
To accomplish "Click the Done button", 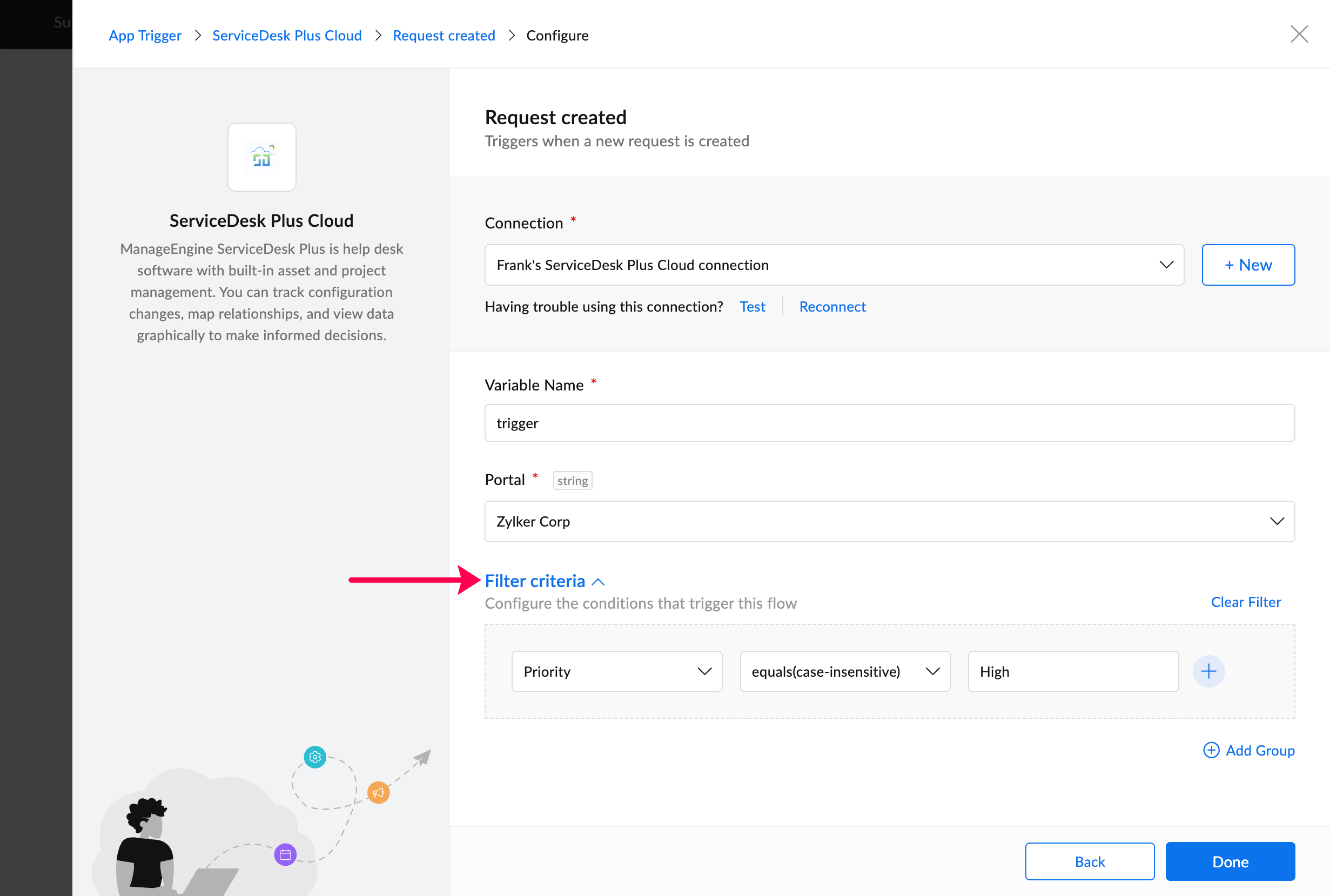I will [x=1230, y=861].
